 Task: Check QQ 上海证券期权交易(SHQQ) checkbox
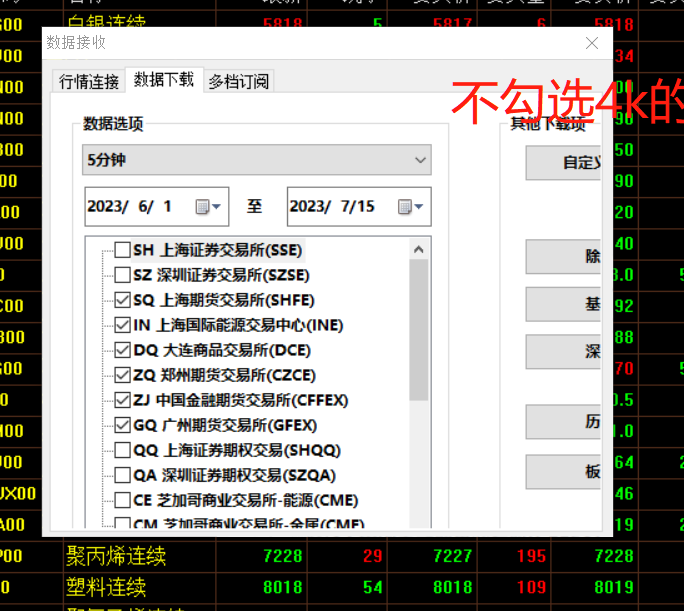point(122,450)
